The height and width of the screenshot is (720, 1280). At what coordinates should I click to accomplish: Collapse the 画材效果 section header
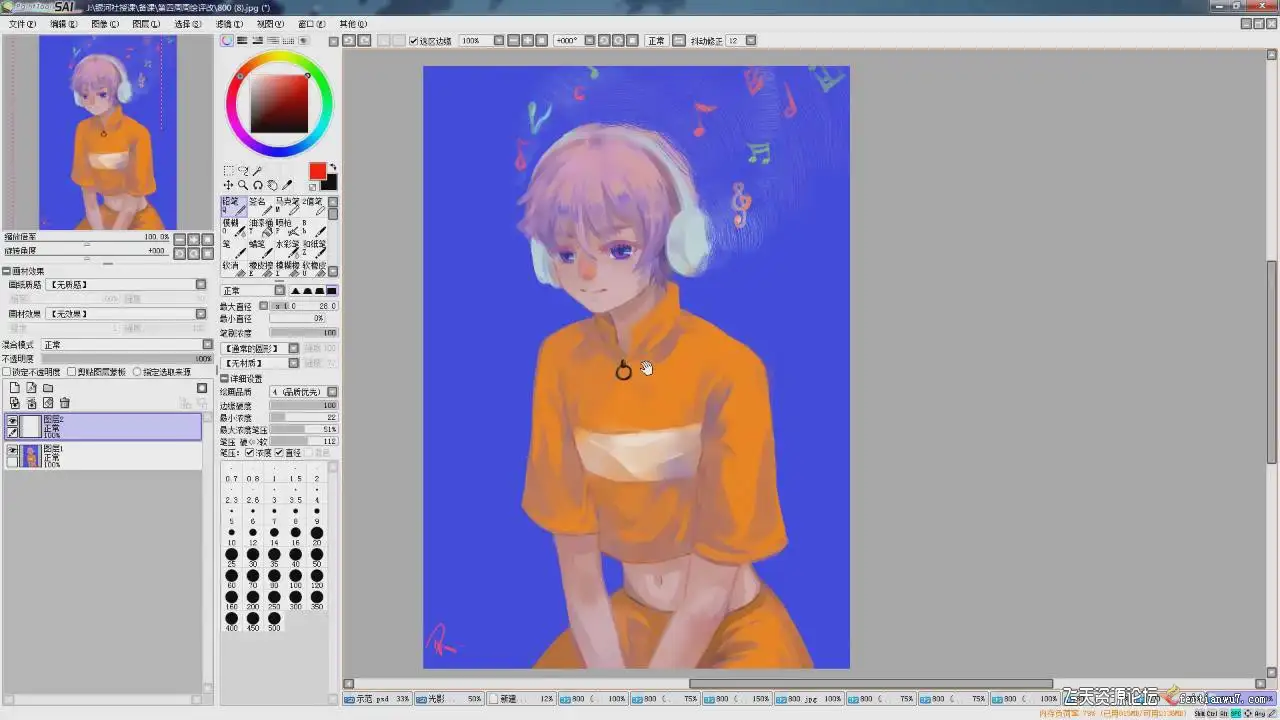7,271
